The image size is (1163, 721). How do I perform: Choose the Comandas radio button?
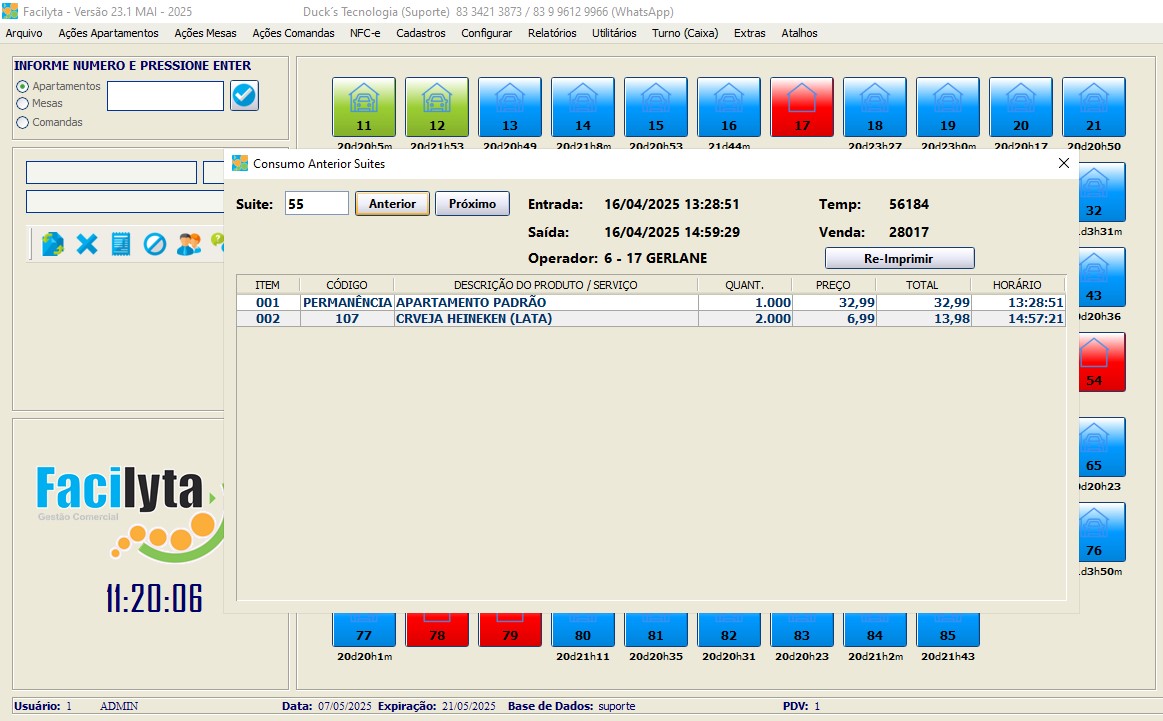[x=22, y=122]
